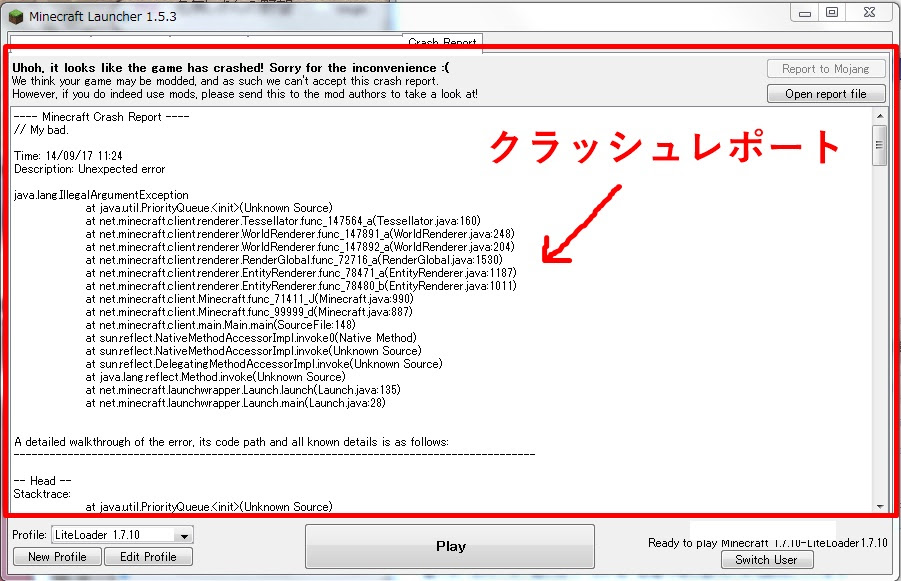Open the Crash Report tab
Image resolution: width=901 pixels, height=581 pixels.
442,43
